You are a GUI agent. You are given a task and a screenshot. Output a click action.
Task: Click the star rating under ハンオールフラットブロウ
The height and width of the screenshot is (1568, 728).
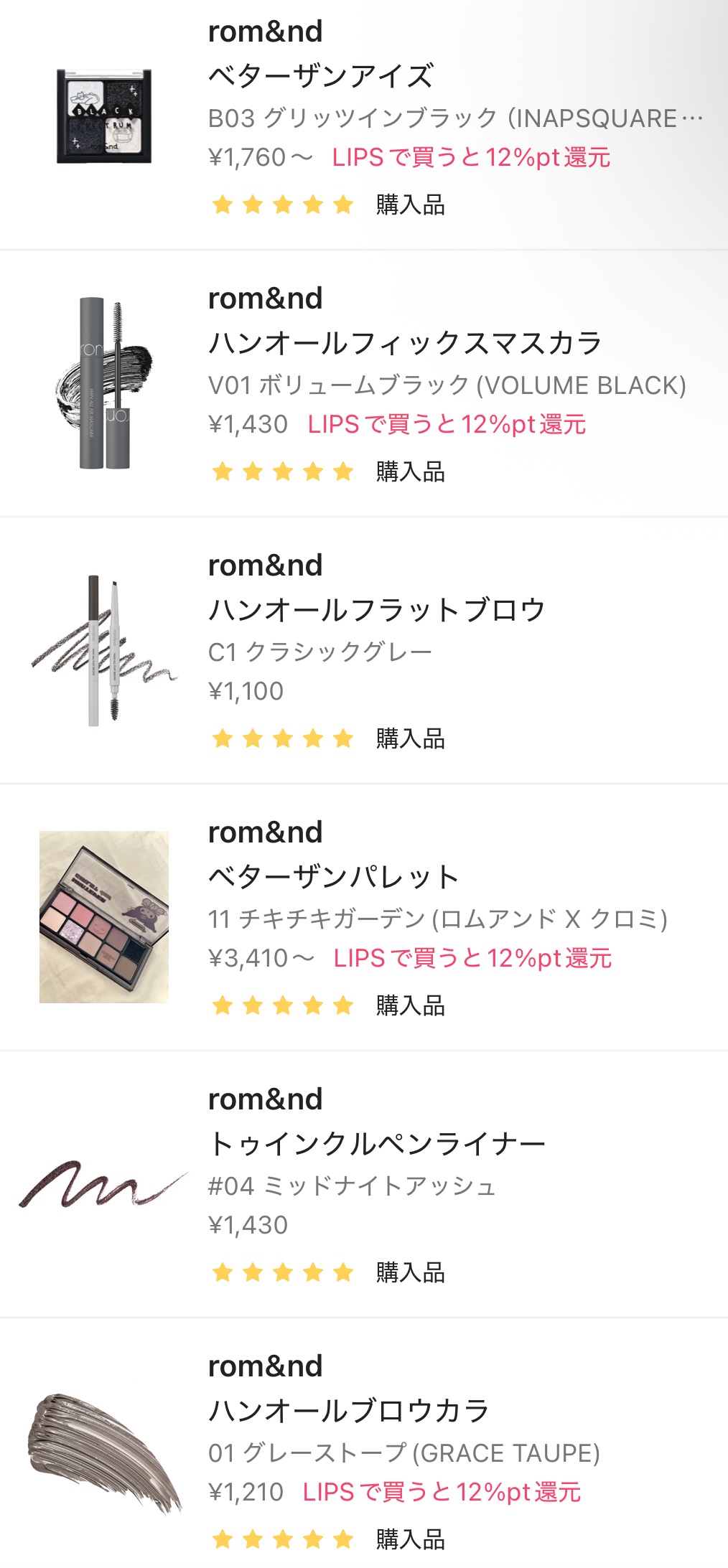(283, 738)
